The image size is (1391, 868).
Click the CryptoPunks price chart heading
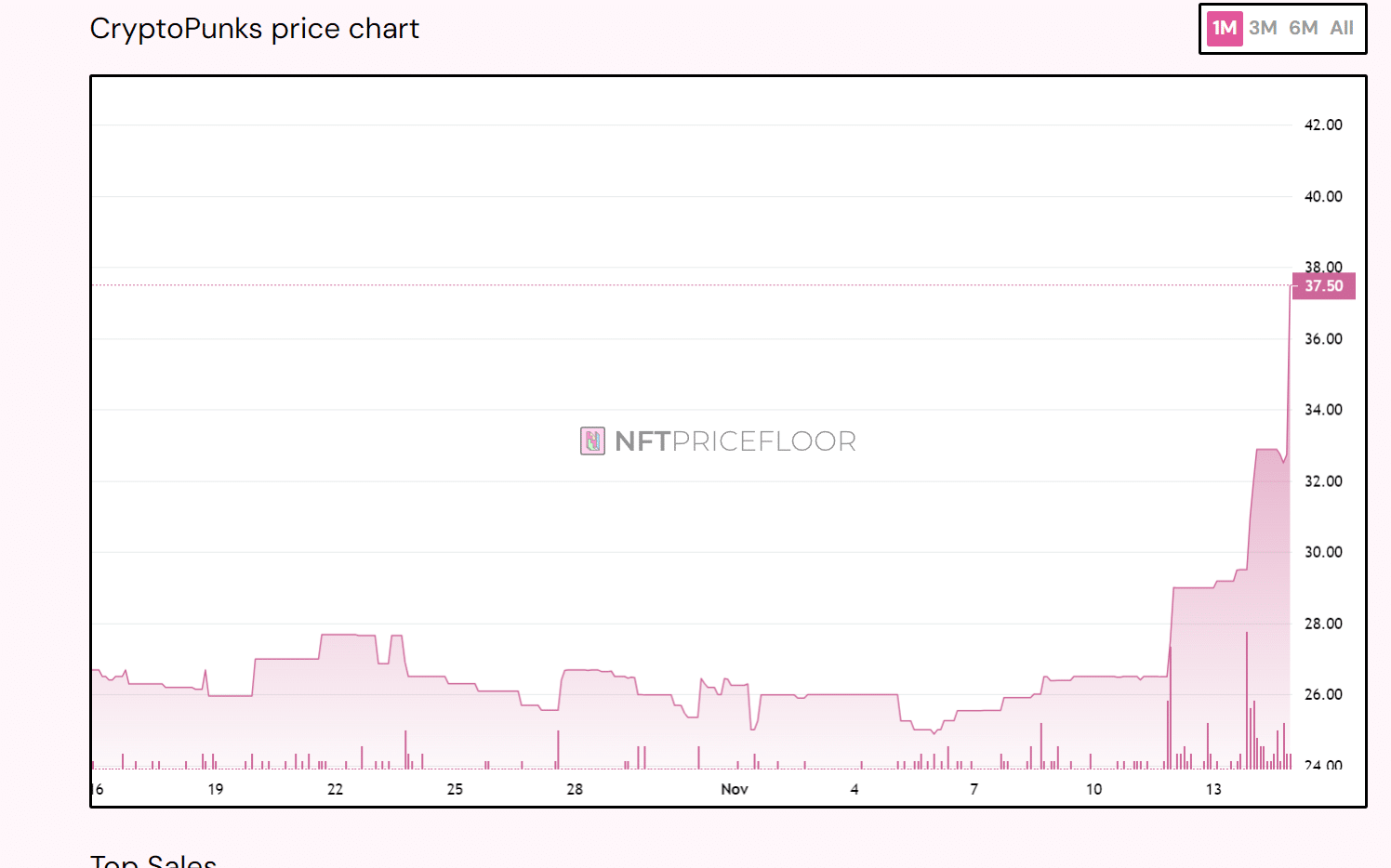pos(254,29)
